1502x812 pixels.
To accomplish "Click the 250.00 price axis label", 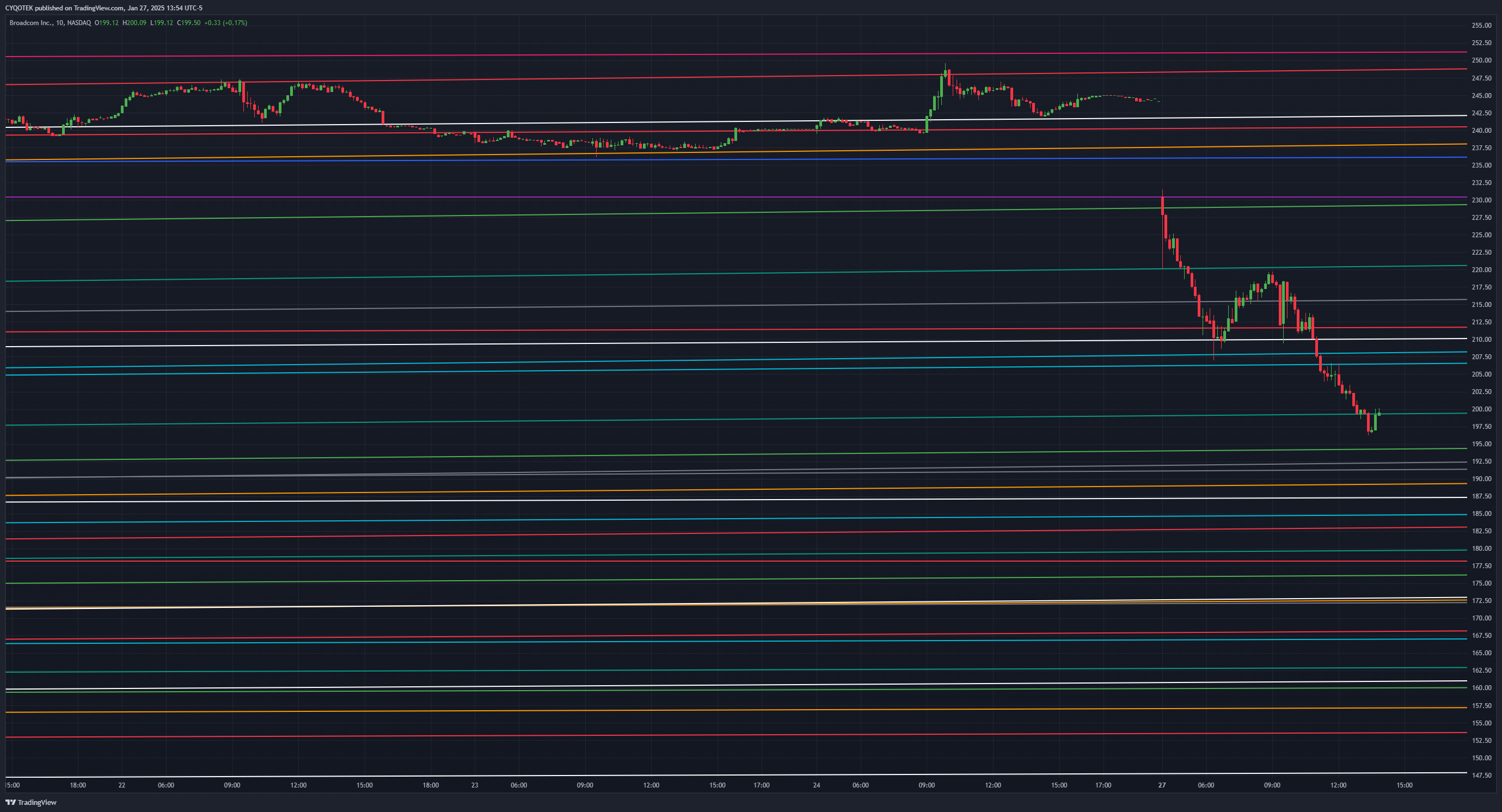I will click(x=1482, y=60).
